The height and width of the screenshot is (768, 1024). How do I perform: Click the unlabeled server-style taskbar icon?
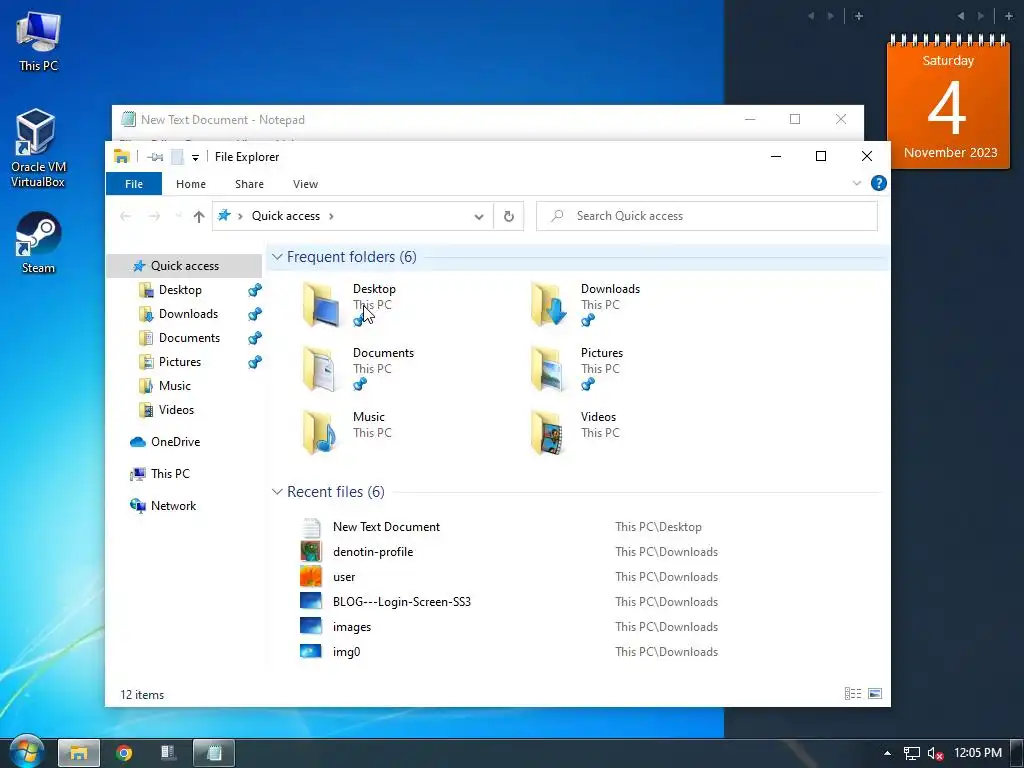coord(168,753)
